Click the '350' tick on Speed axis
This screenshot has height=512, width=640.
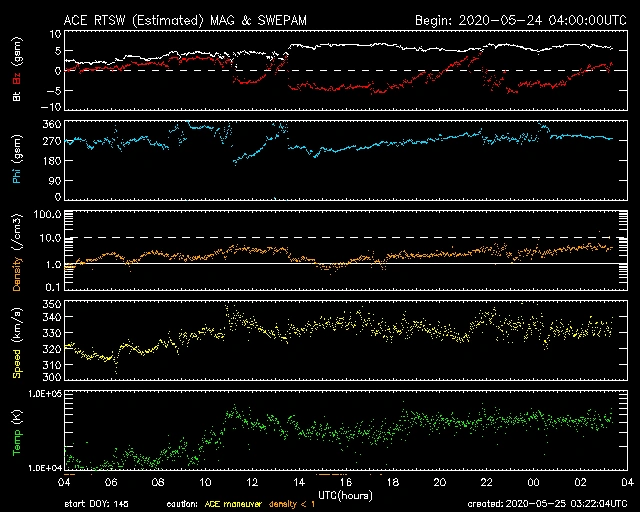(x=52, y=305)
